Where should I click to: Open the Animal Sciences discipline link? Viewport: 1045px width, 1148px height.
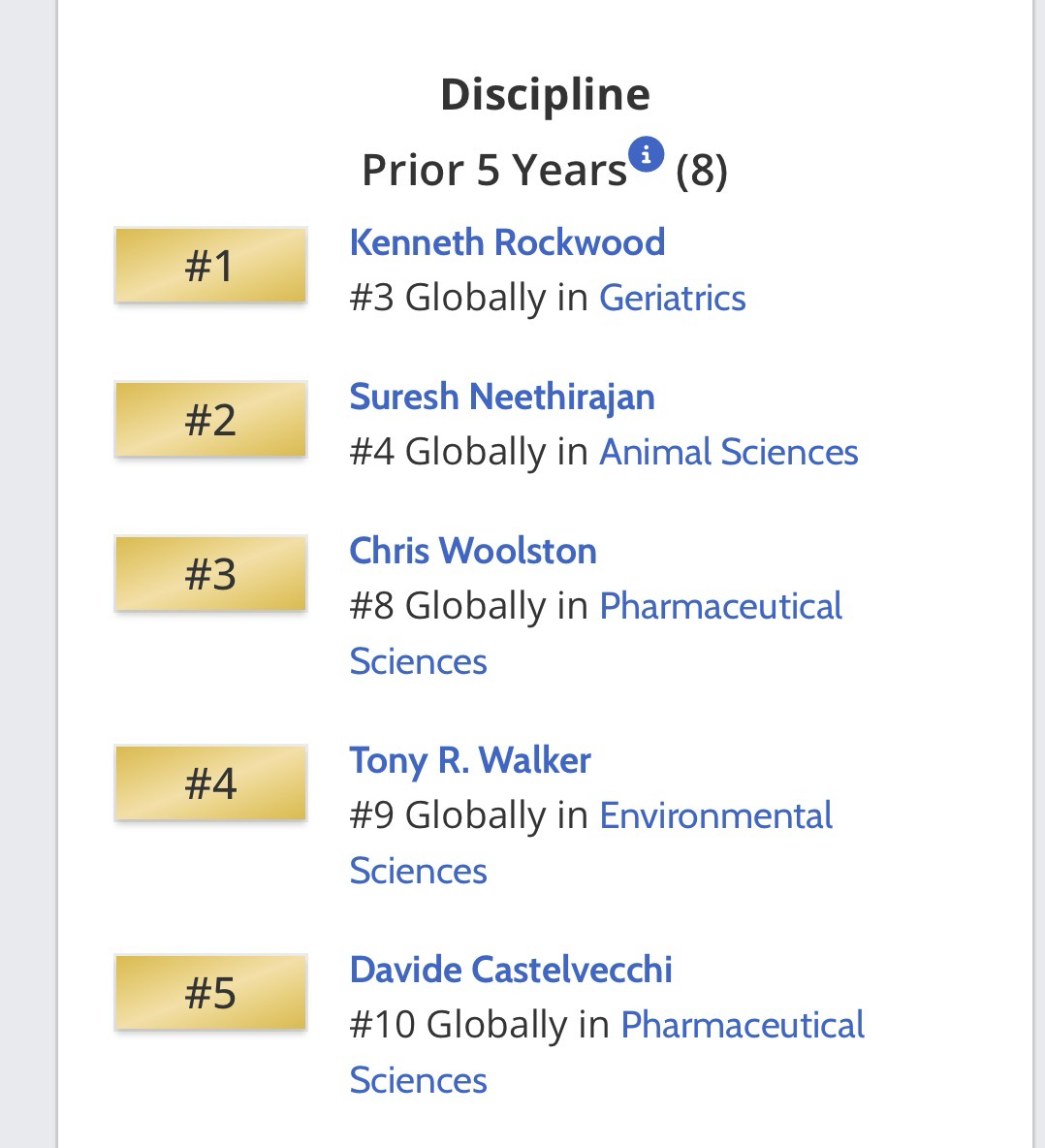pos(728,452)
